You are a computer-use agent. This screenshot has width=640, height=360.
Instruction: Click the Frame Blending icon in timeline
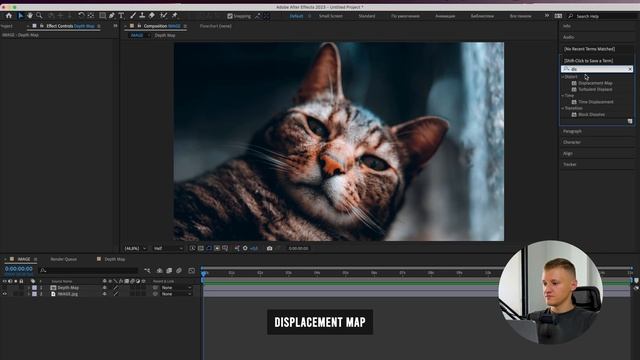pos(169,270)
